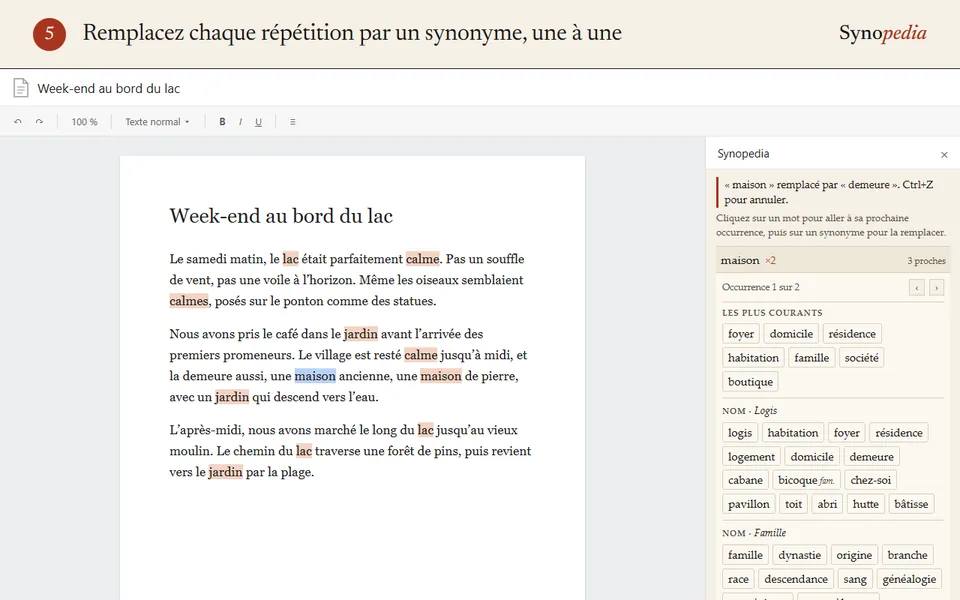Pick synonym pavillon
The width and height of the screenshot is (960, 600).
[x=749, y=504]
